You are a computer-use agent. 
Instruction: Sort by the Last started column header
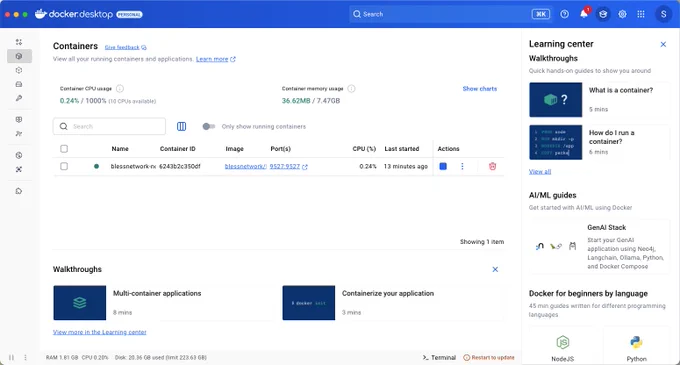[402, 149]
